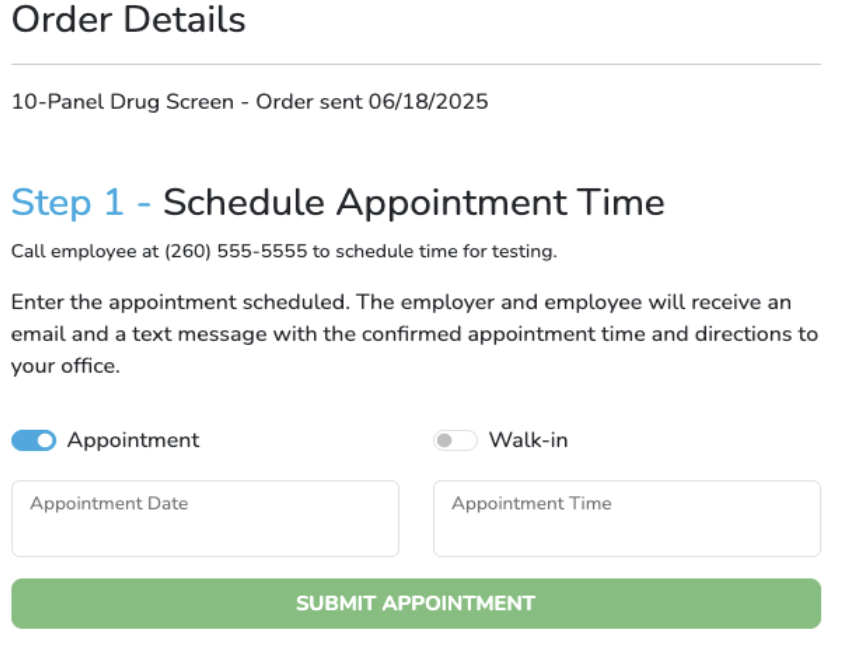Image resolution: width=849 pixels, height=658 pixels.
Task: Click the Appointment toggle's text label
Action: (x=133, y=440)
